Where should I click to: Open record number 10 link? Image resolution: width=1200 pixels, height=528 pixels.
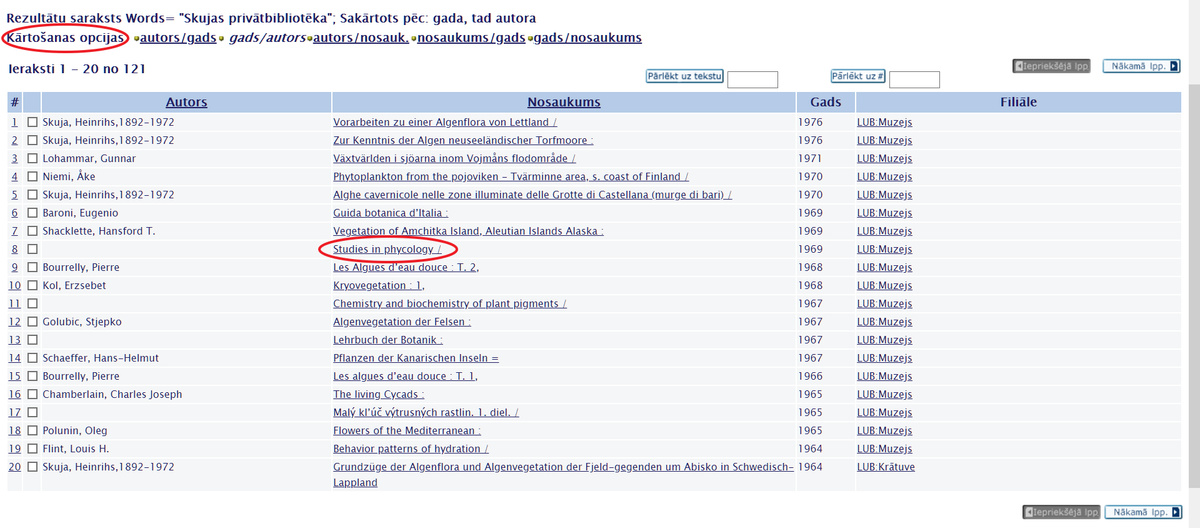(15, 285)
